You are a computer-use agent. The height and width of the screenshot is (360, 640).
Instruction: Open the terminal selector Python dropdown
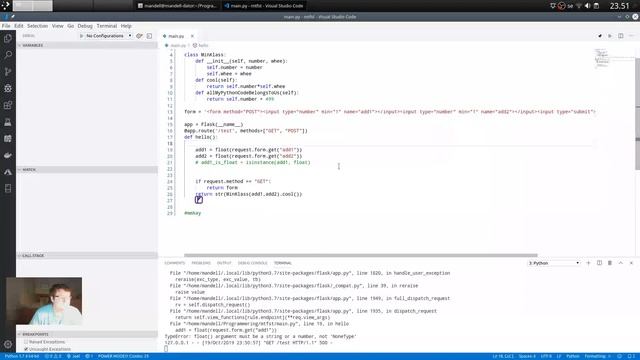pyautogui.click(x=553, y=263)
